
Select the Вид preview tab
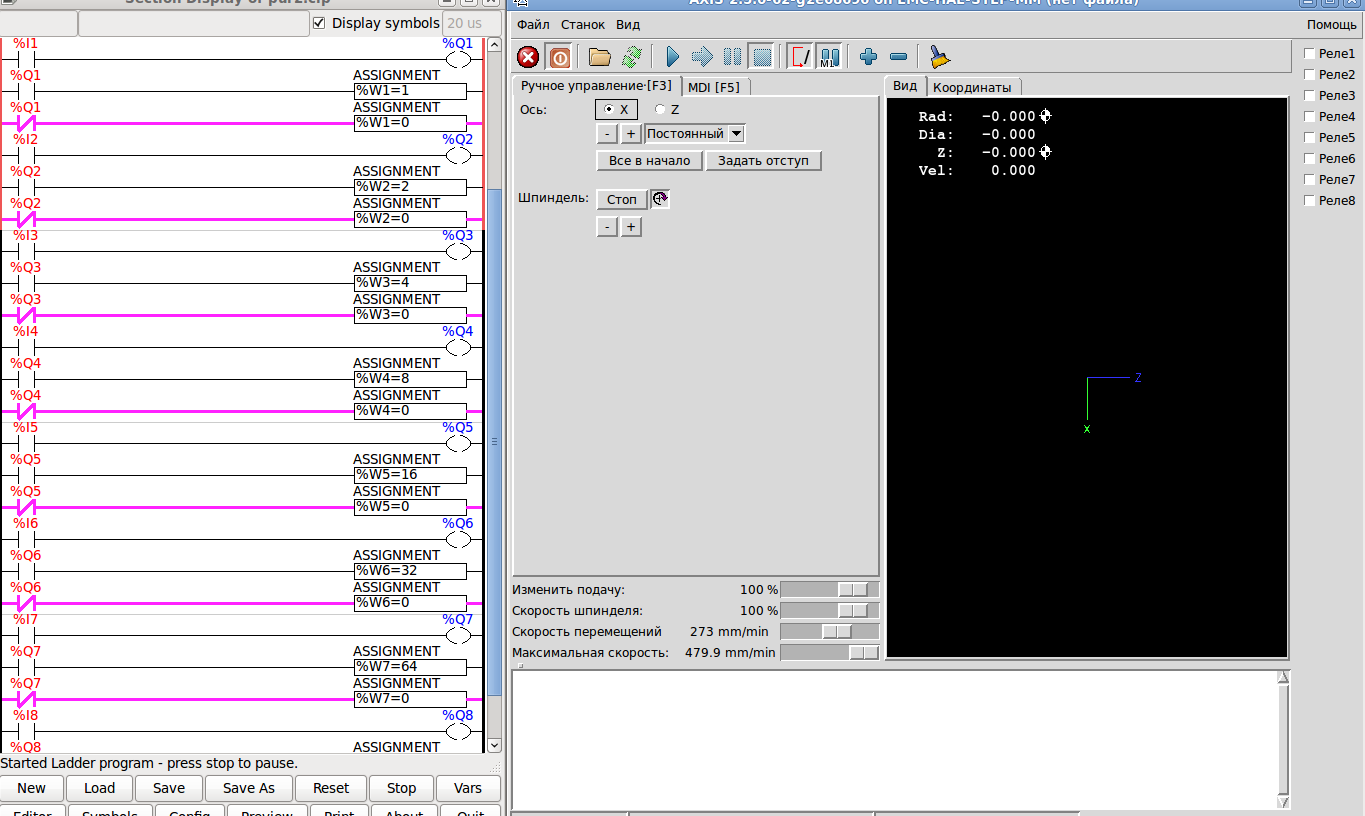905,86
